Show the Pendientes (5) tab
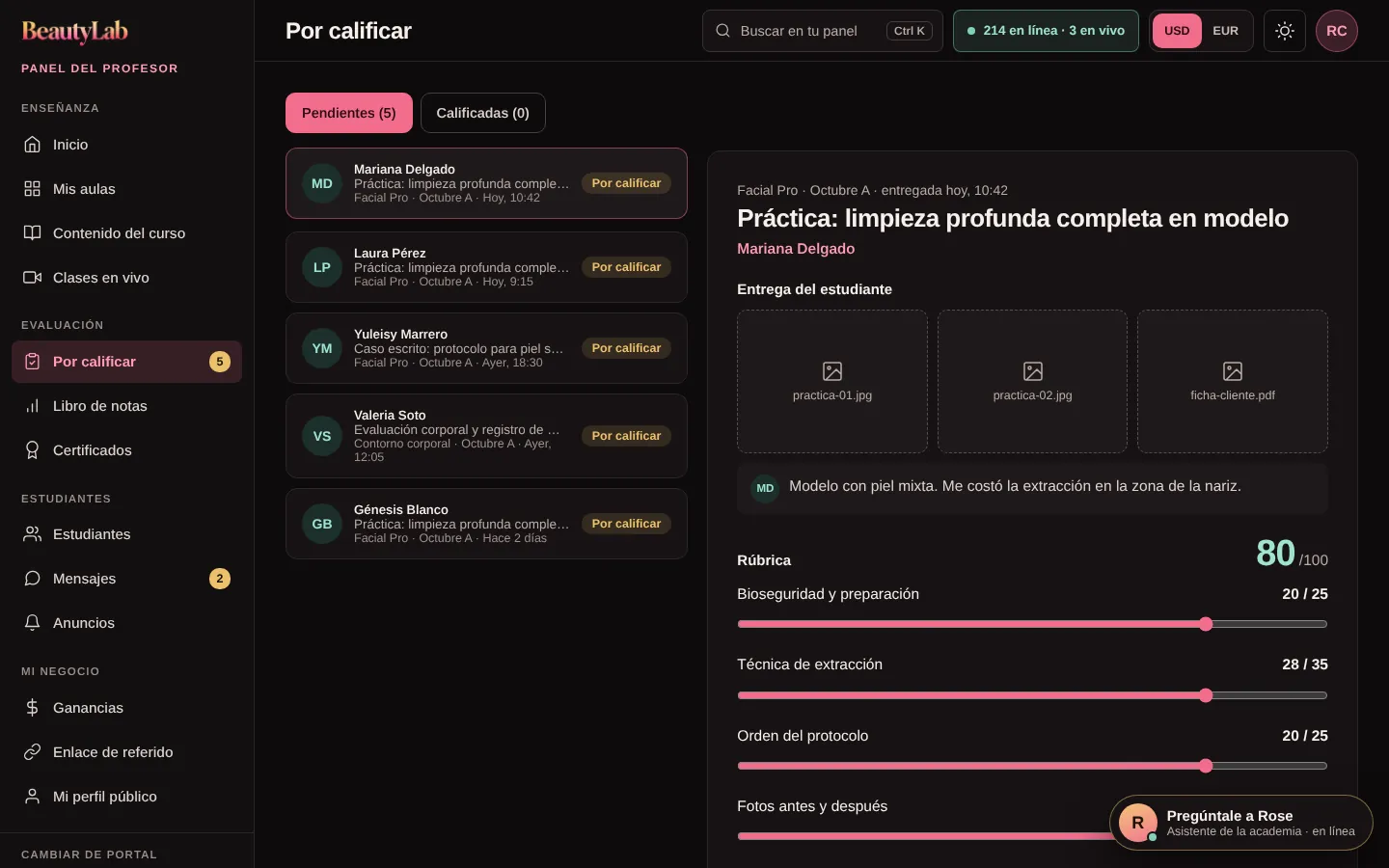The width and height of the screenshot is (1389, 868). [349, 113]
